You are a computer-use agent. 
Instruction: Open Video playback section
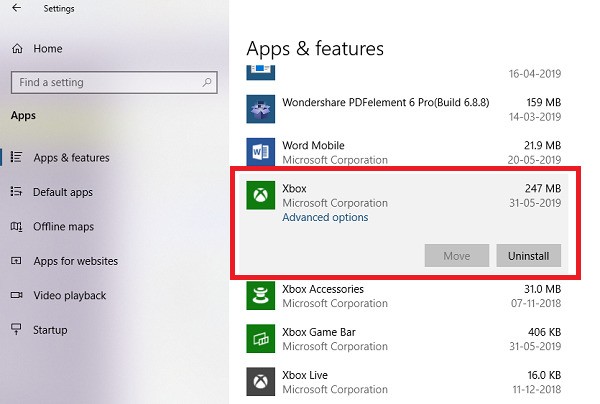coord(70,295)
